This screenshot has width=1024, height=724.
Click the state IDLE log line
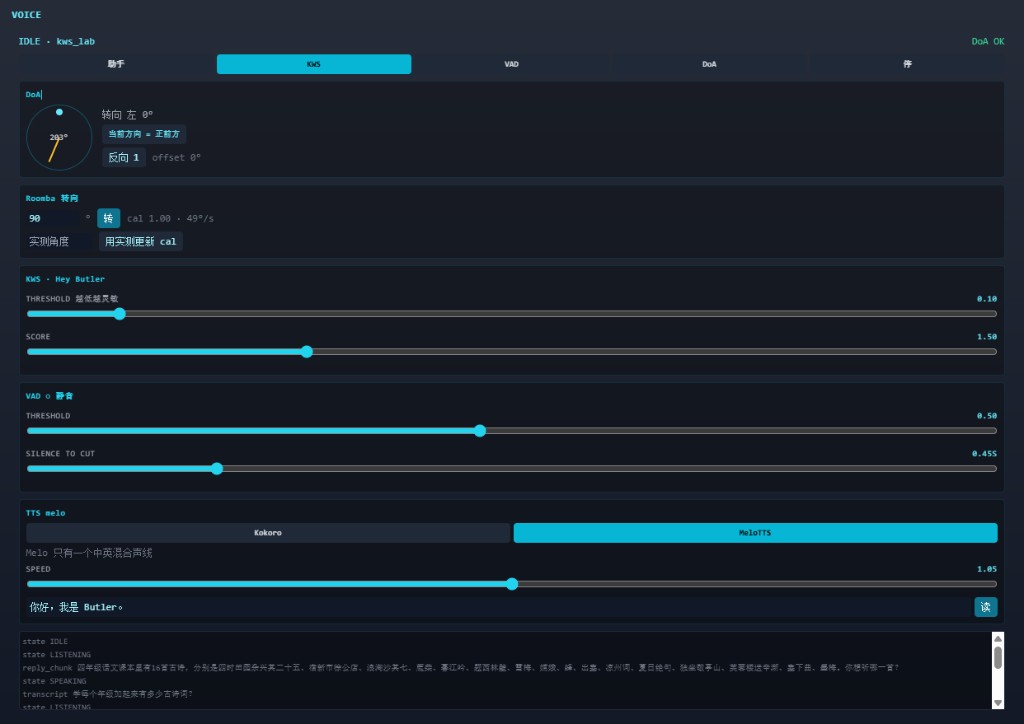[45, 642]
